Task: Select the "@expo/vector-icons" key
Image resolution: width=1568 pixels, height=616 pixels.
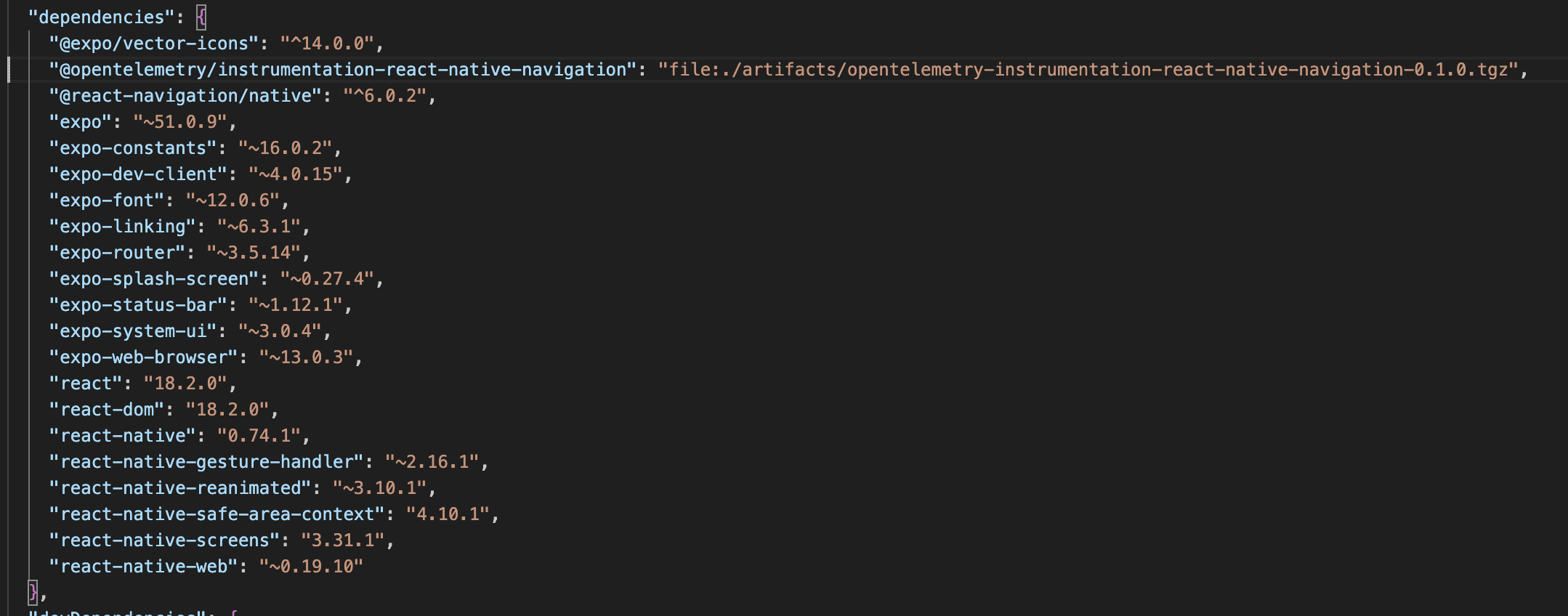Action: coord(154,44)
